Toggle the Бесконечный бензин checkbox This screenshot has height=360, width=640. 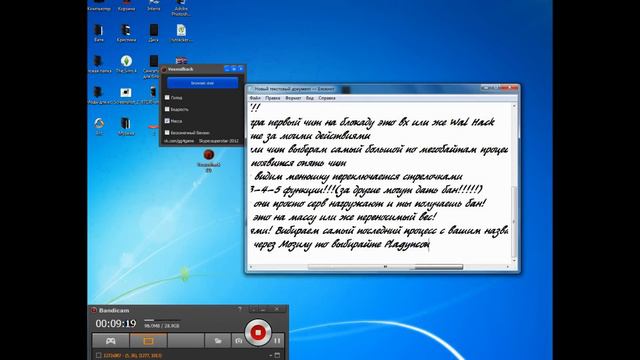tap(167, 132)
